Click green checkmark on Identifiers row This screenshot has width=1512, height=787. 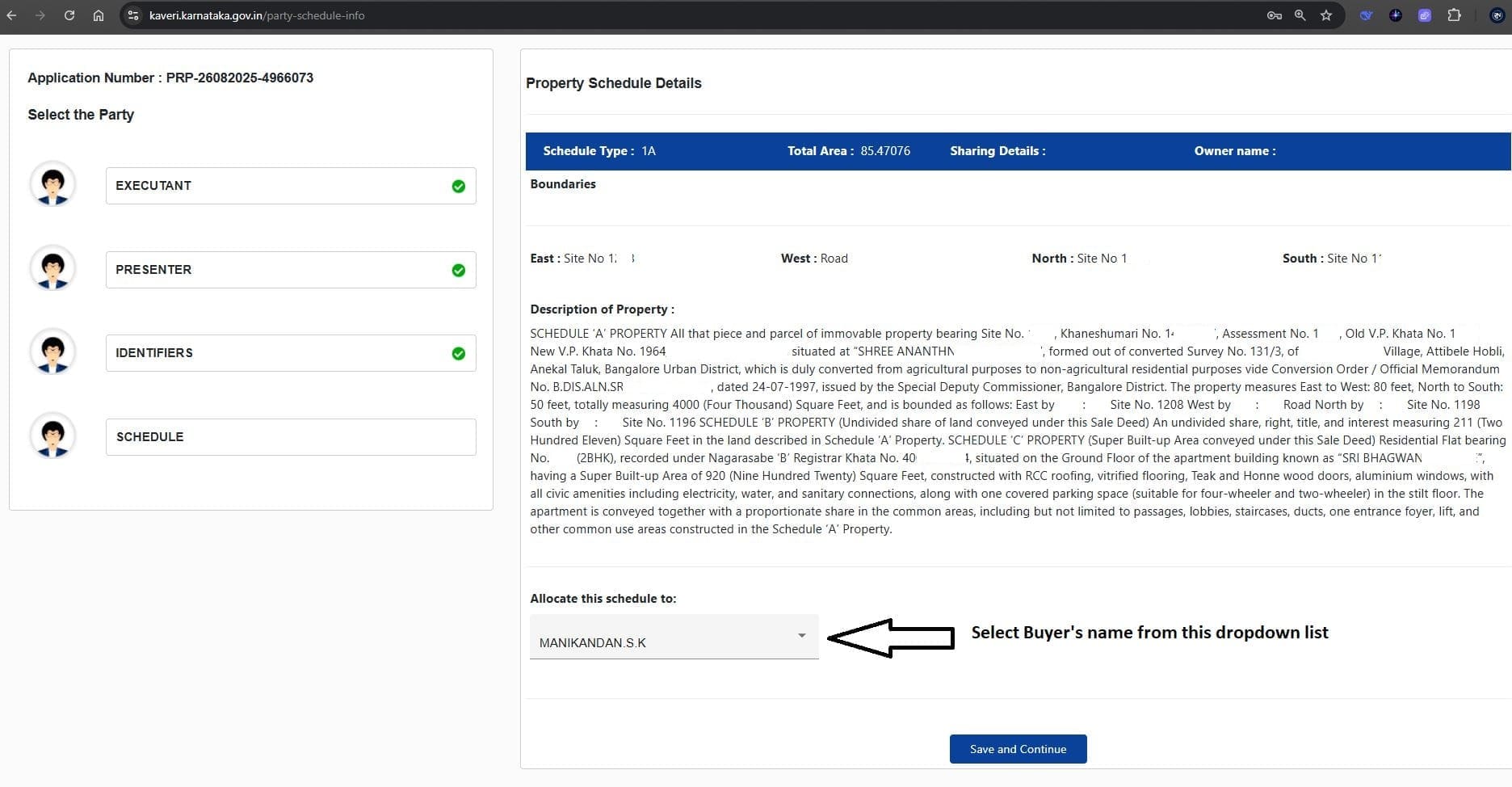(x=458, y=354)
